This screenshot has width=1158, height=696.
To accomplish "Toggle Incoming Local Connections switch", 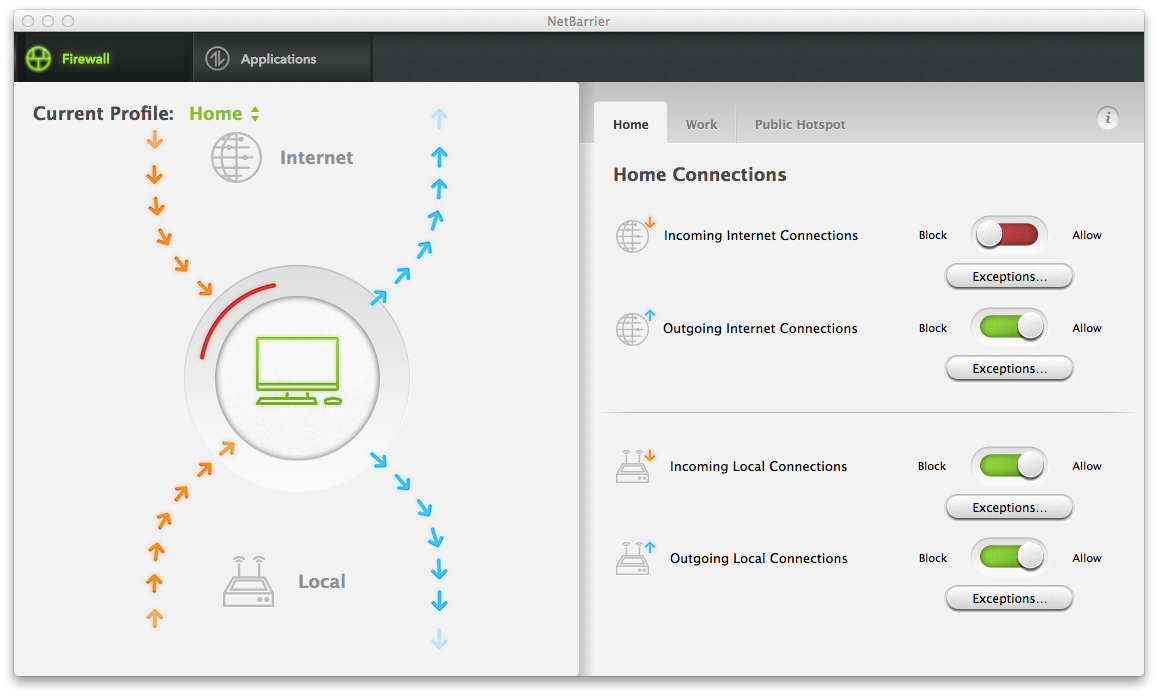I will (x=1009, y=465).
